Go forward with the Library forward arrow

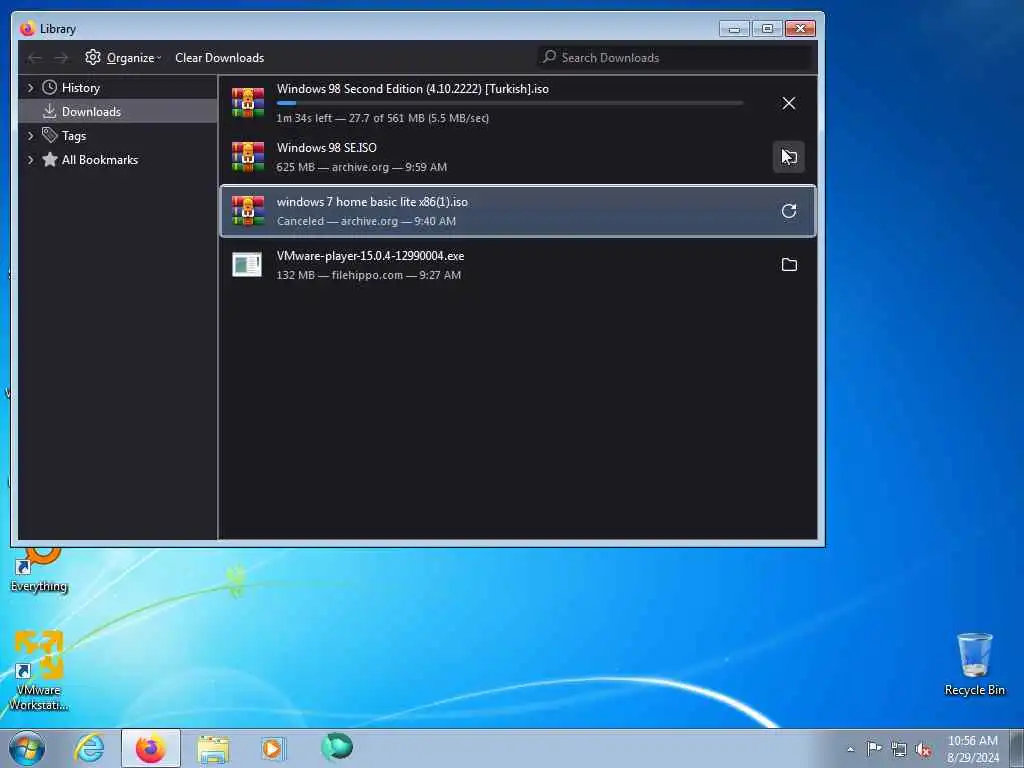point(61,58)
